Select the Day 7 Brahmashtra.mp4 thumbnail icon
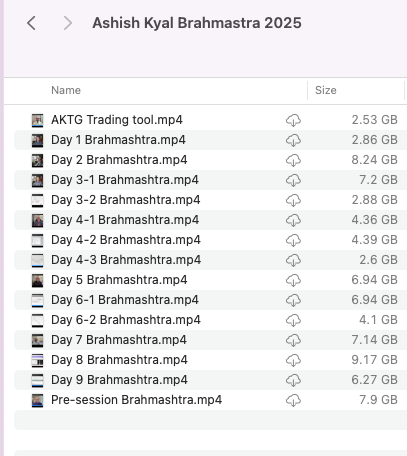 point(37,340)
